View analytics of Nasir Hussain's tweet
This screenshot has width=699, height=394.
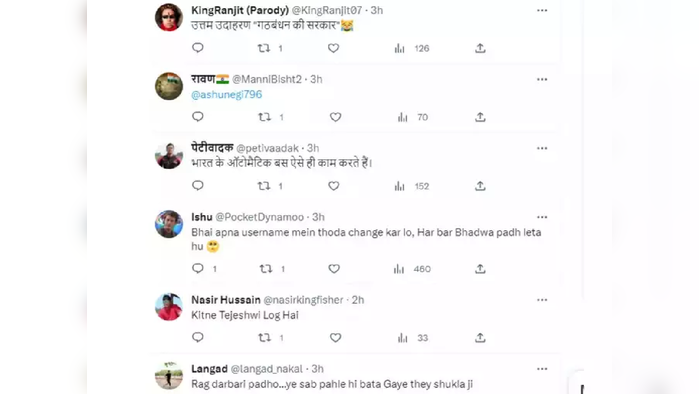[x=412, y=338]
